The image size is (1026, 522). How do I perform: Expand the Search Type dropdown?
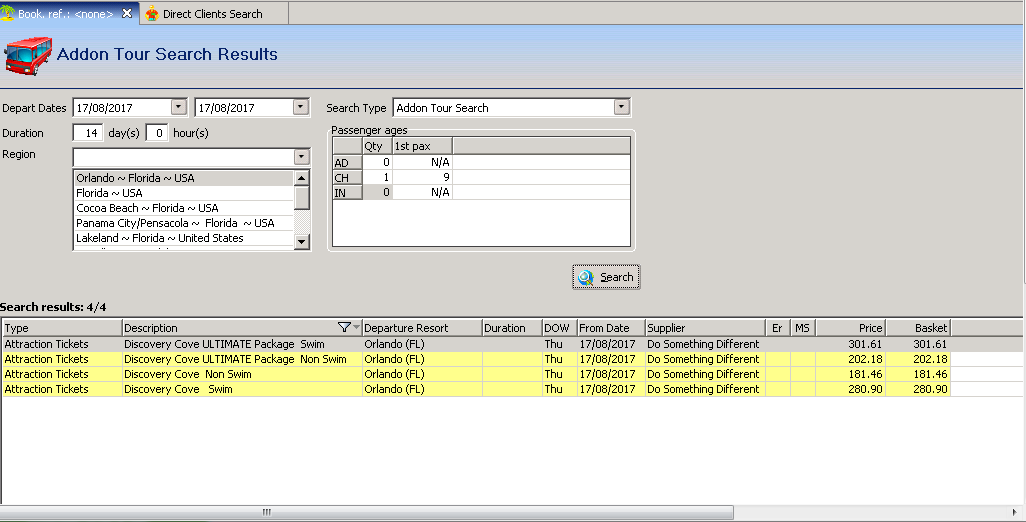pyautogui.click(x=622, y=107)
